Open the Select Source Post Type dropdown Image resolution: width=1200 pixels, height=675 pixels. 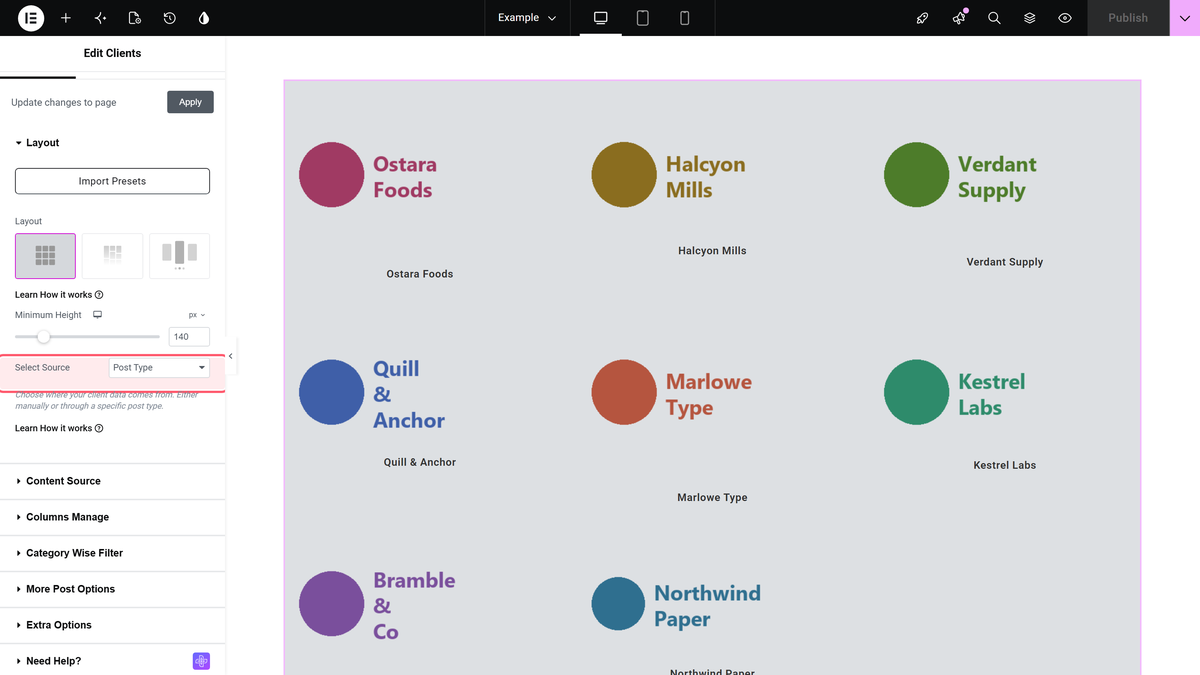[159, 368]
